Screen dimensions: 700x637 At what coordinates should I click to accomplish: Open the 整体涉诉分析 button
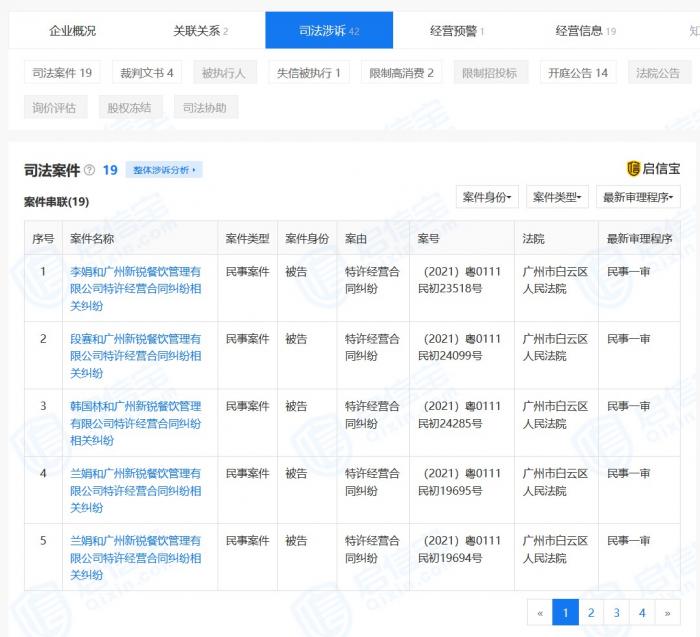pyautogui.click(x=164, y=170)
